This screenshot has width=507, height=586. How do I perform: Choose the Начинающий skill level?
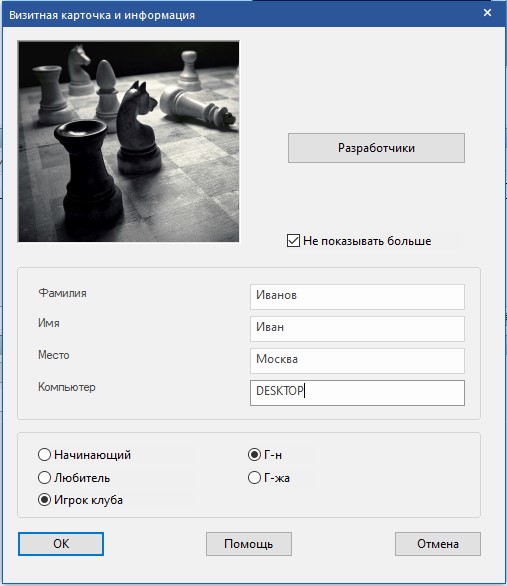point(44,454)
